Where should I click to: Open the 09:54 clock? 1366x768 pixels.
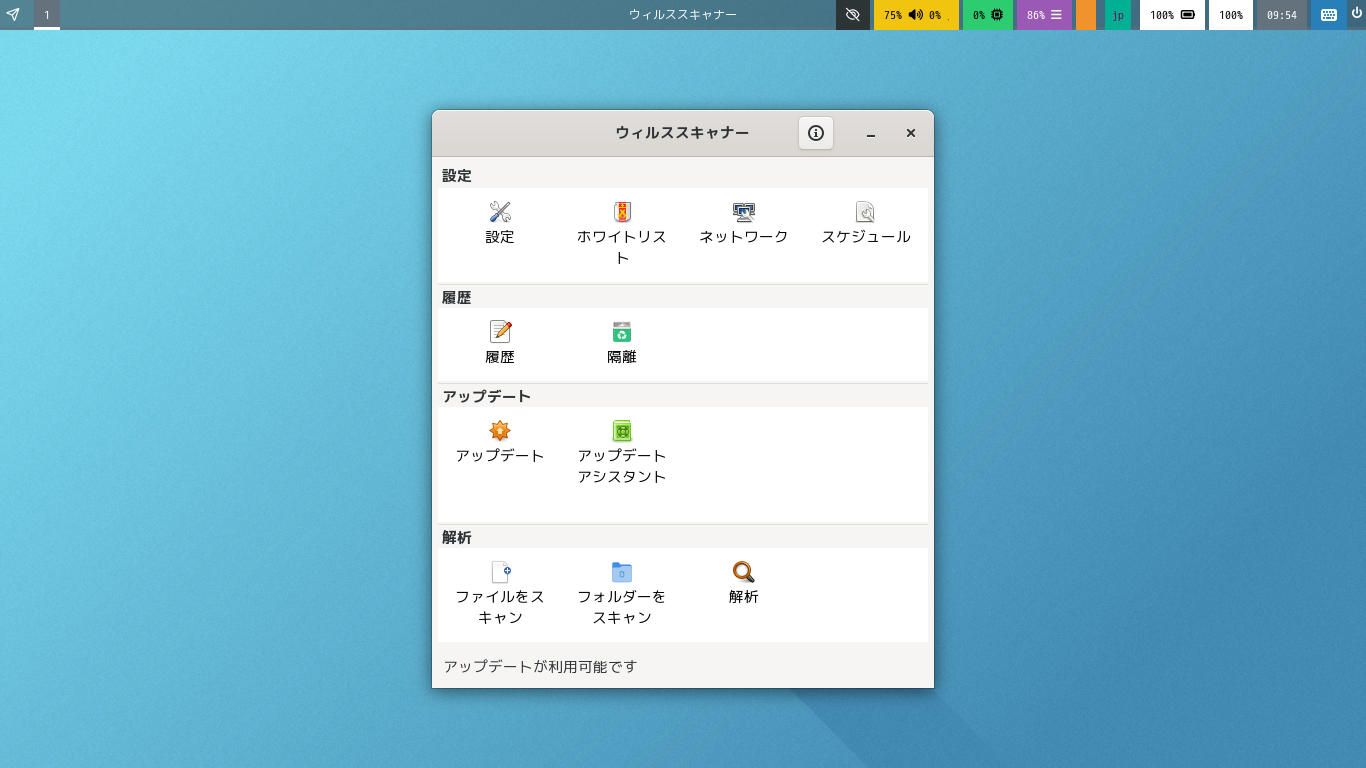click(1282, 15)
